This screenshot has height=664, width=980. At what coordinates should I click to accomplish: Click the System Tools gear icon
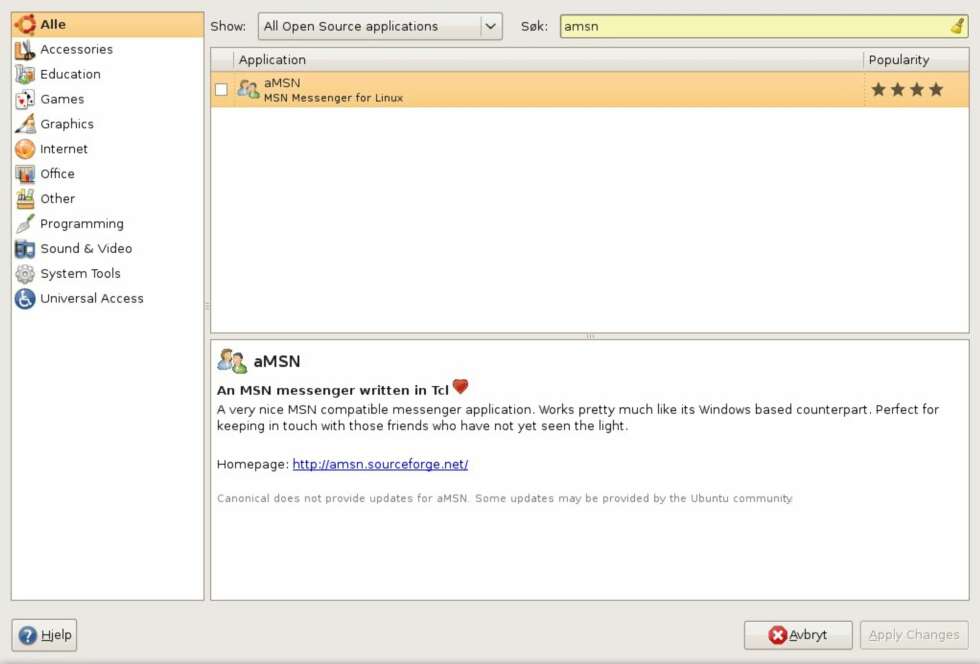pyautogui.click(x=25, y=274)
